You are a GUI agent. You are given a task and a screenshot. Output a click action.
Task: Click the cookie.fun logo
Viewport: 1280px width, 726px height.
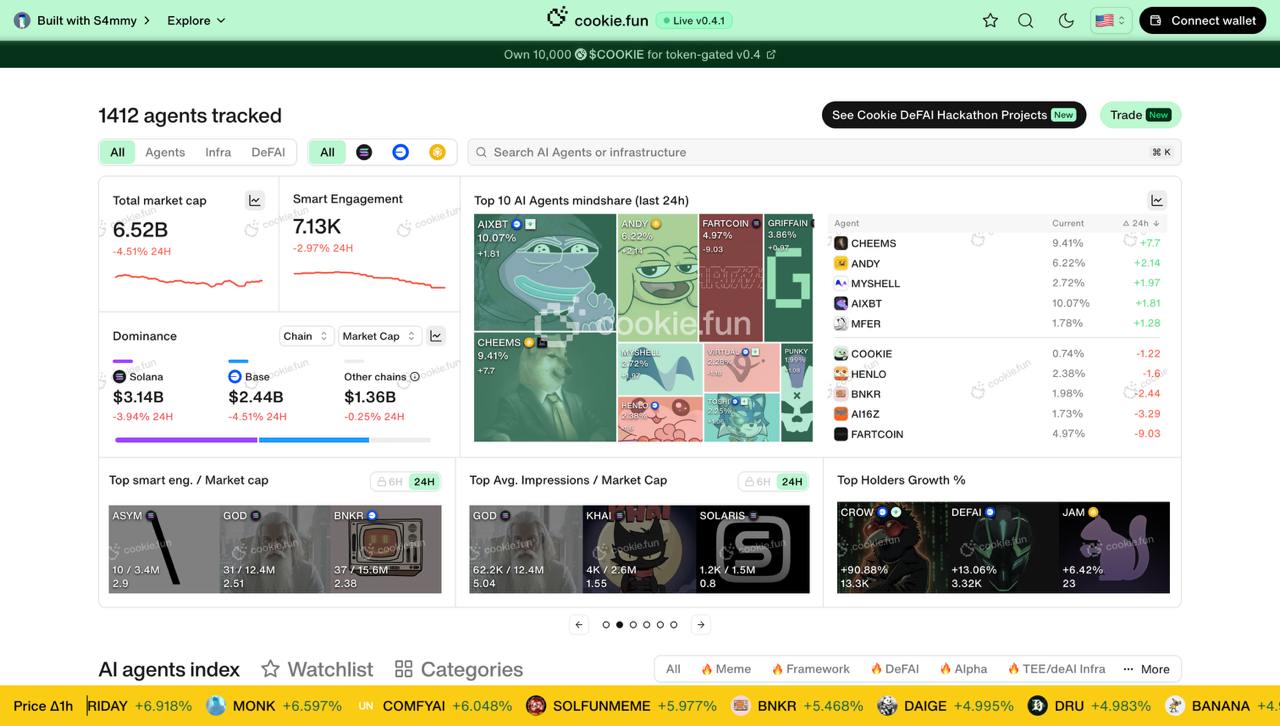click(x=598, y=19)
